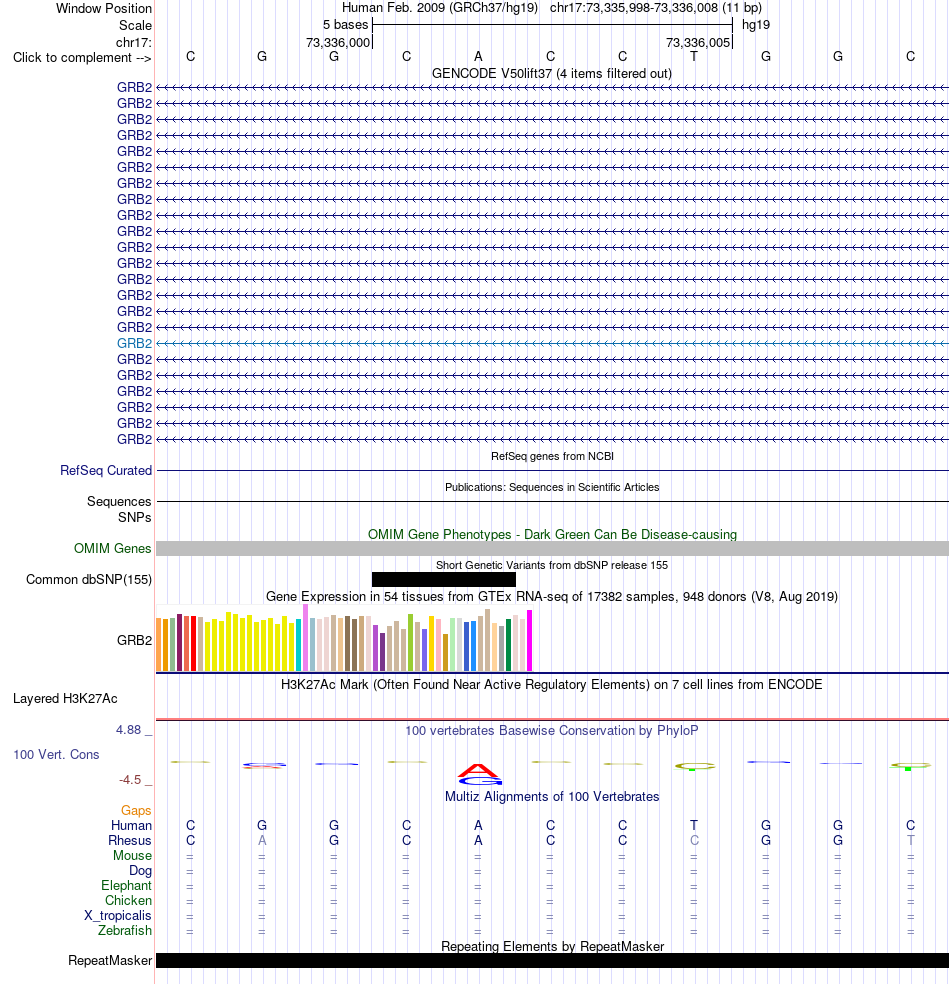Click the 73,336,000 coordinate marker
950x984 pixels.
click(x=338, y=43)
